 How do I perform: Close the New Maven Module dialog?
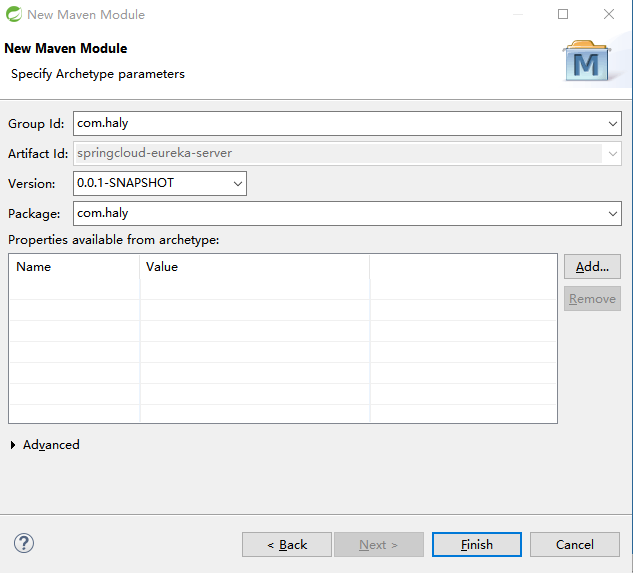point(609,14)
